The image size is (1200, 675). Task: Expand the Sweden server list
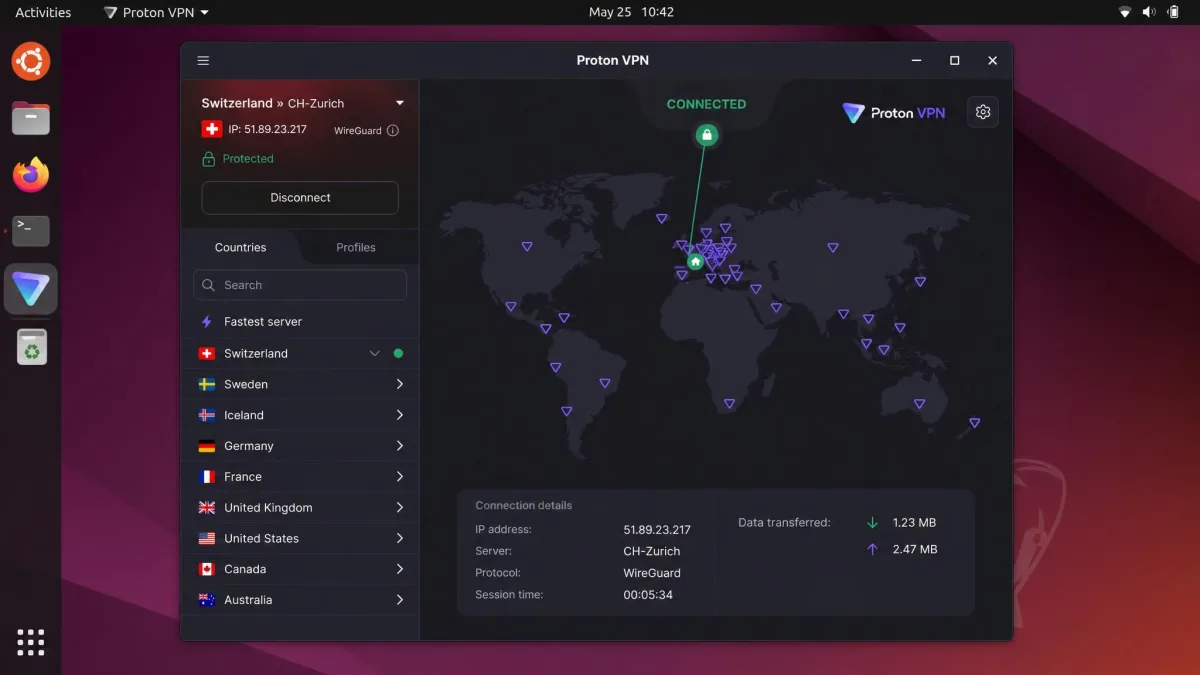click(400, 384)
